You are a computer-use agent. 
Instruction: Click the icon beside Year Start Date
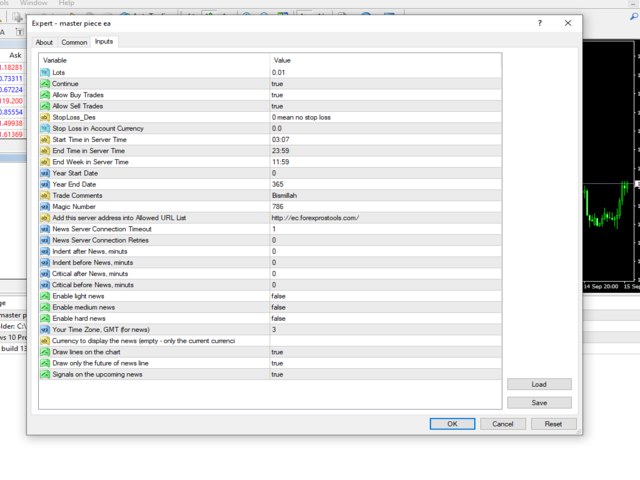click(x=45, y=173)
